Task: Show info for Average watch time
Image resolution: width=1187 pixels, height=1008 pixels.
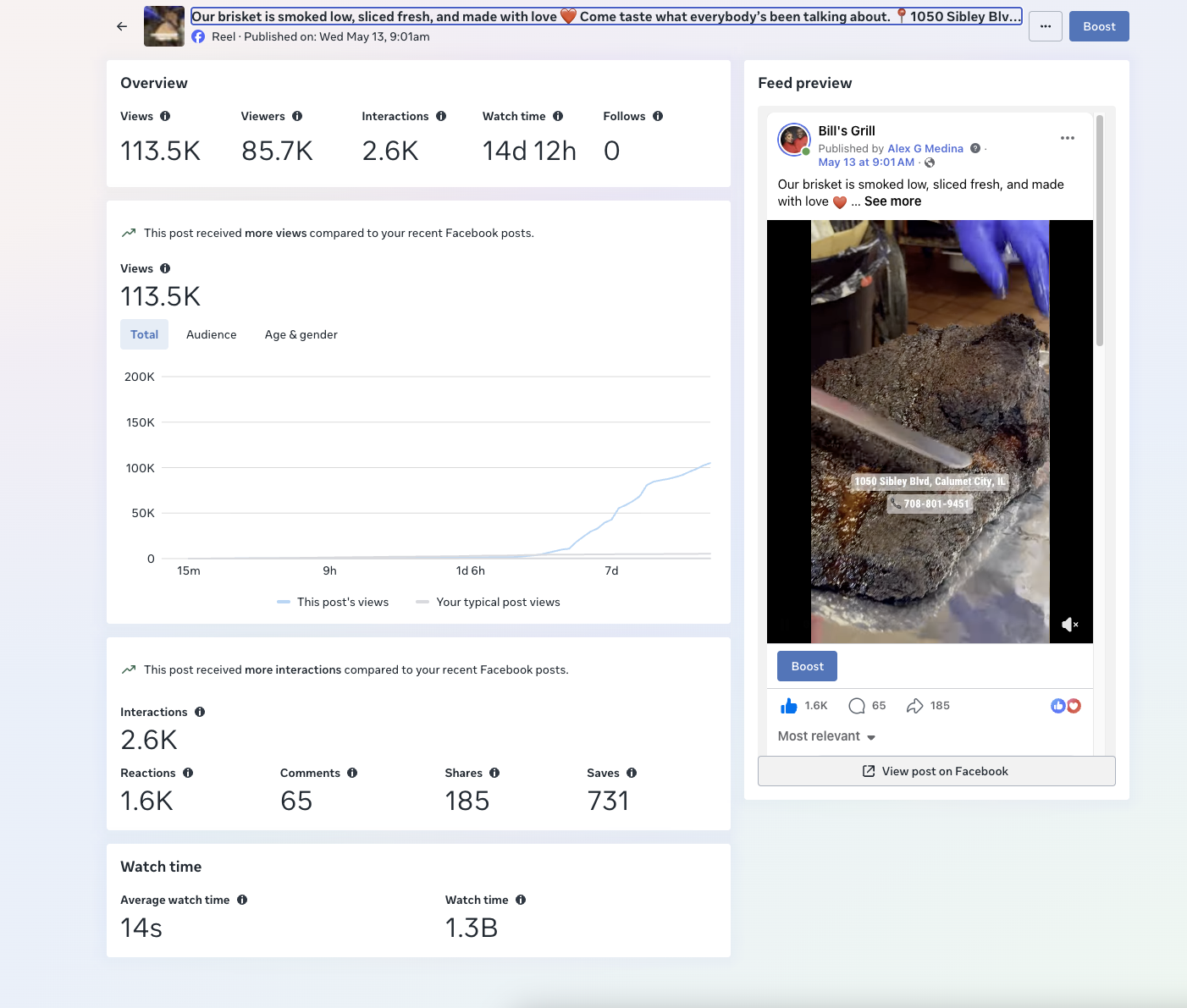Action: click(x=242, y=900)
